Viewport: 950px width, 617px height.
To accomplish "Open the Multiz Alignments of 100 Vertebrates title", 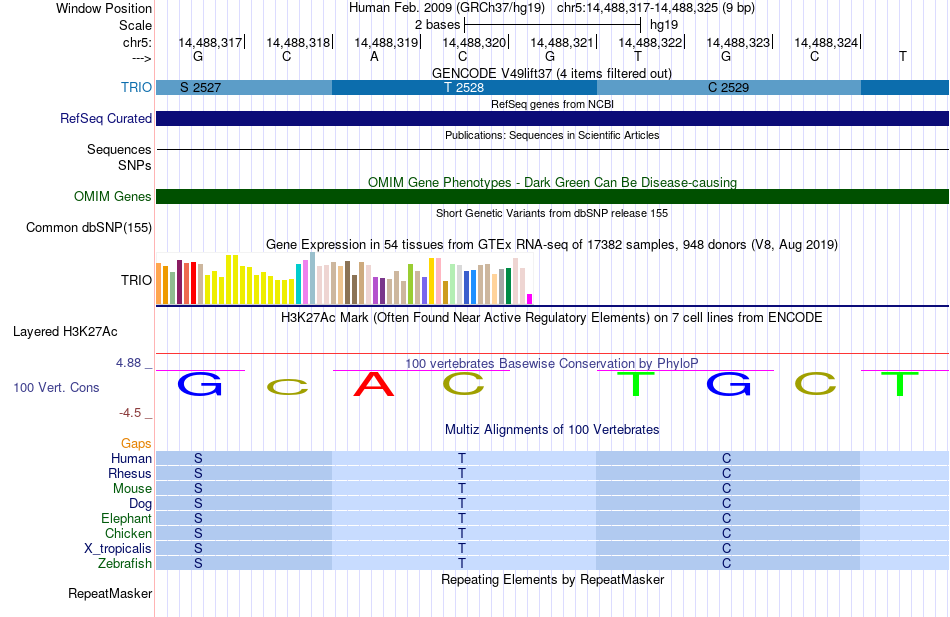I will coord(552,430).
